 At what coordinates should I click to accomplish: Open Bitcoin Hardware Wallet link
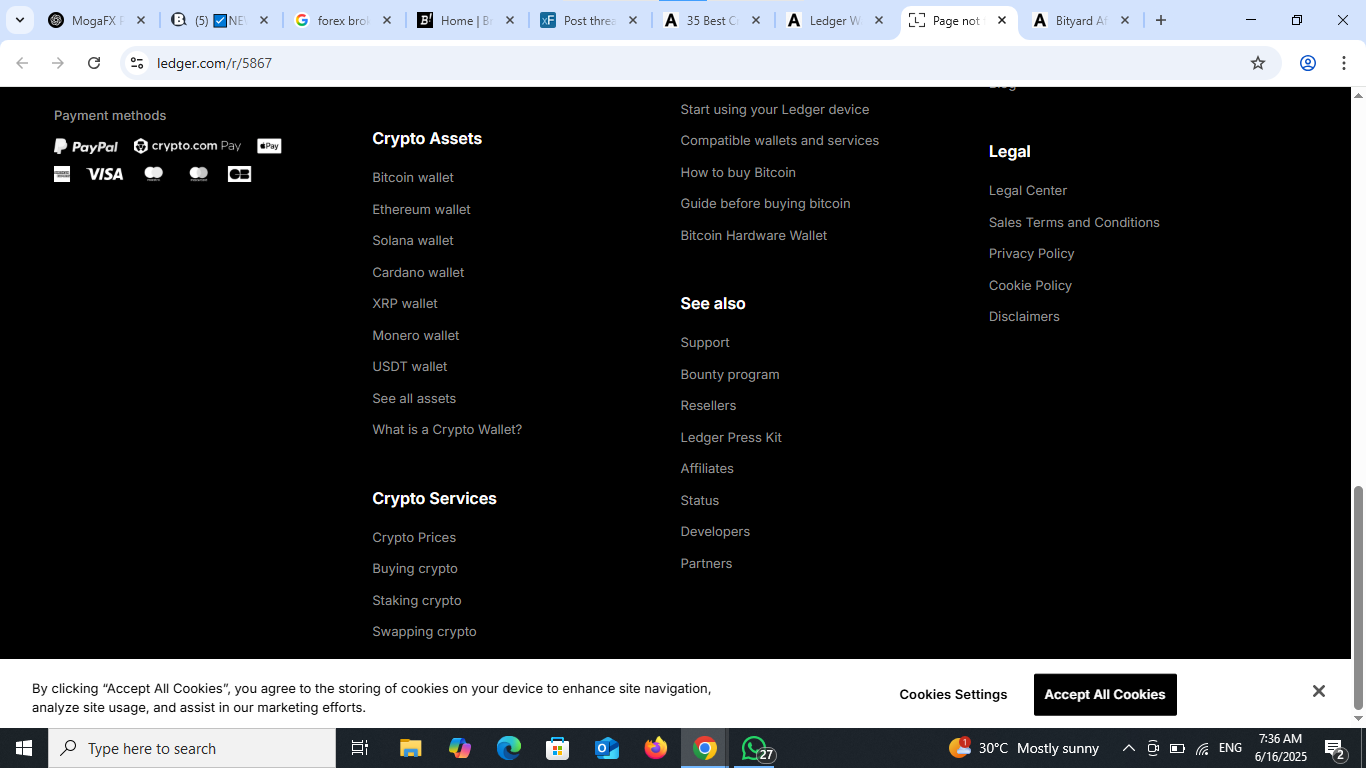[x=754, y=235]
